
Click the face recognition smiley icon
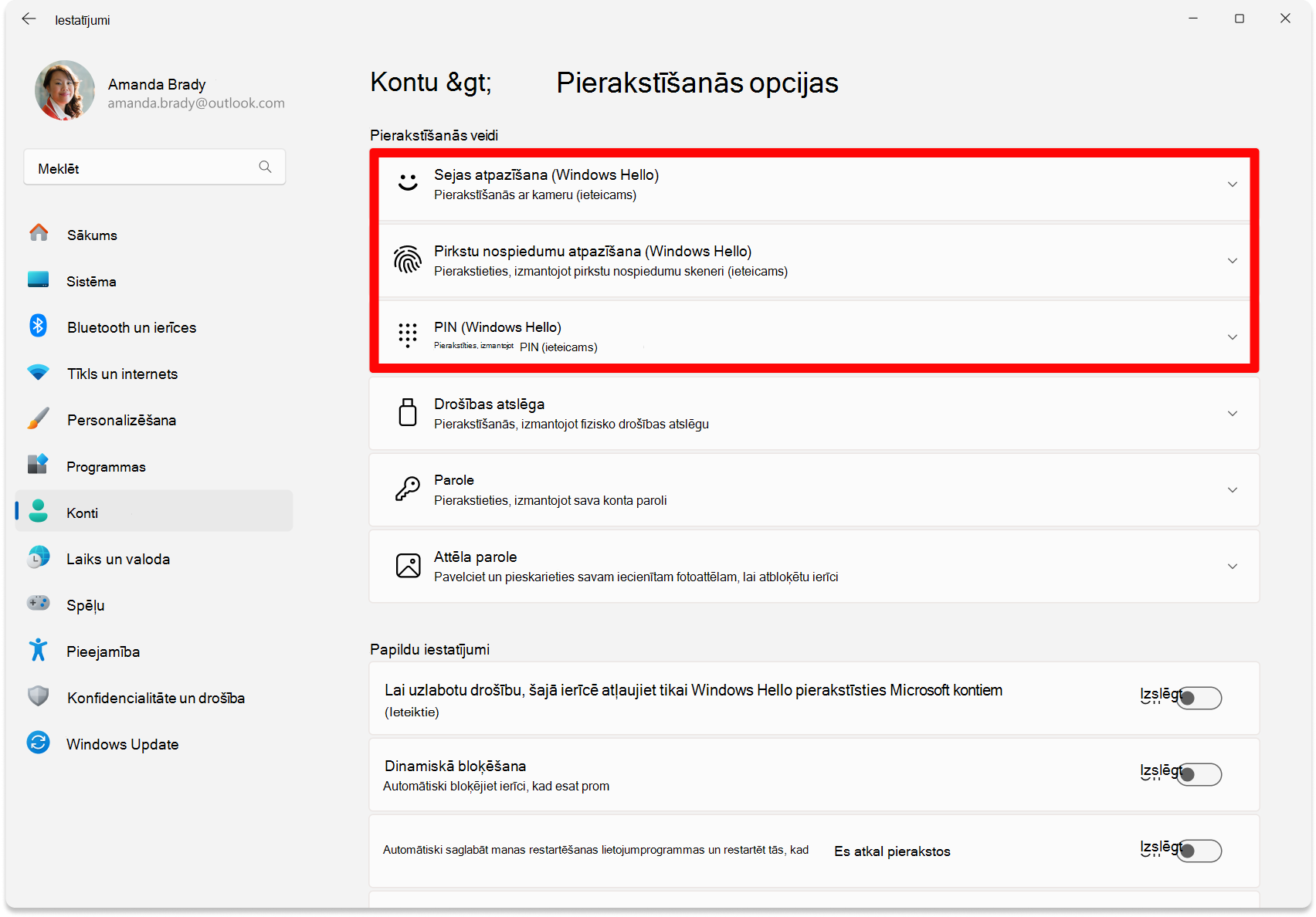408,182
